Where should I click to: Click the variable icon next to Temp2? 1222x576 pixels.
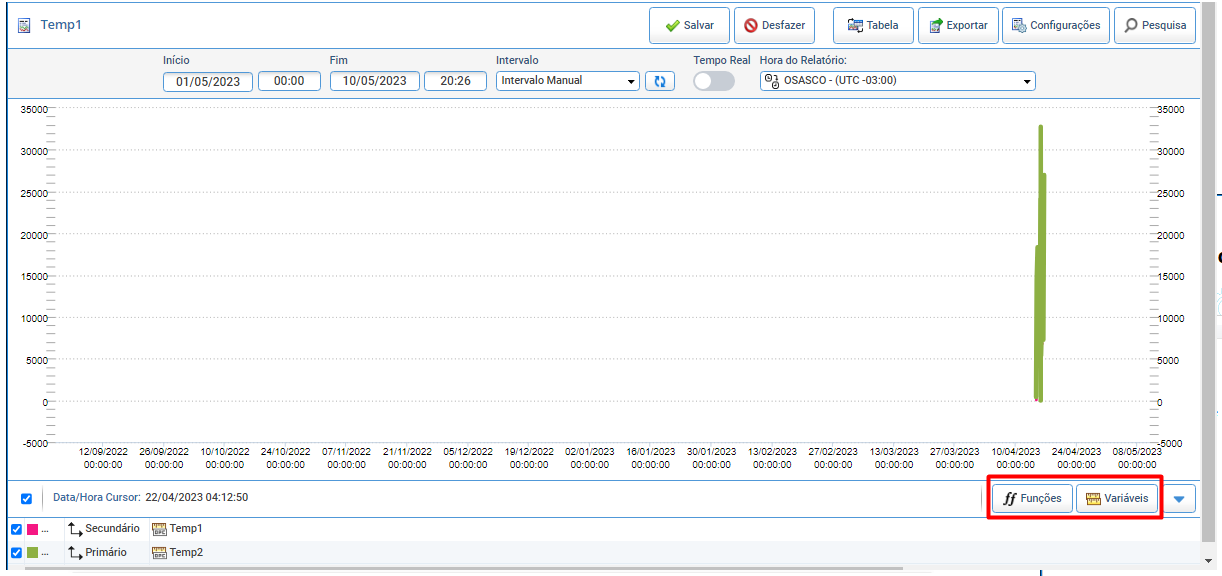[159, 553]
